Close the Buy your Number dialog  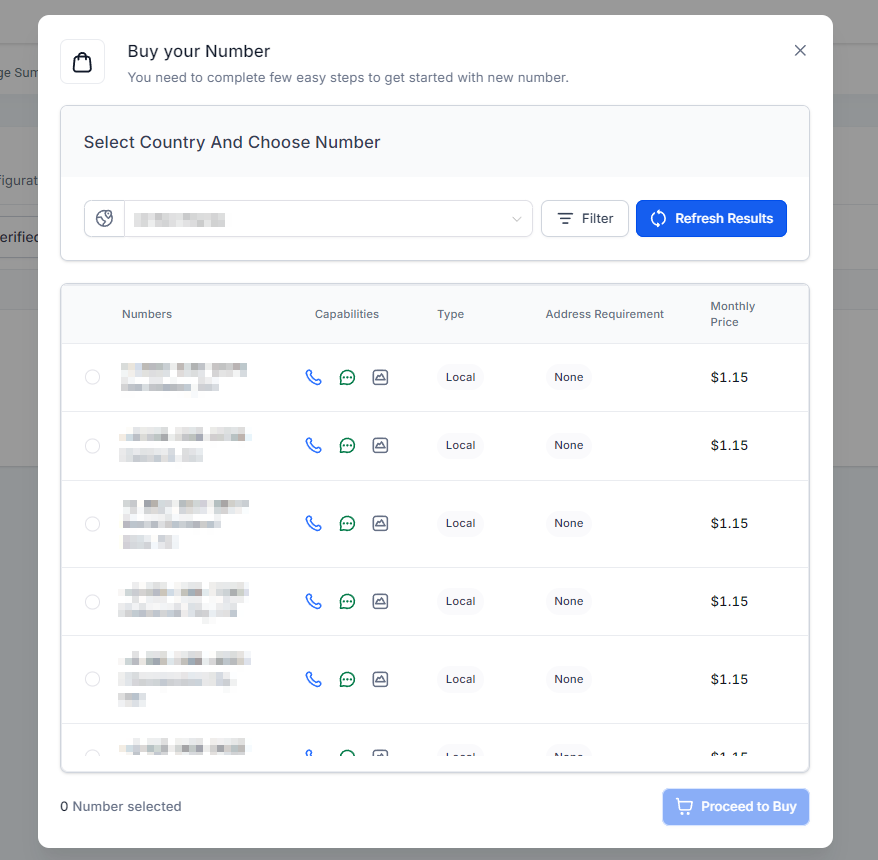click(x=800, y=50)
